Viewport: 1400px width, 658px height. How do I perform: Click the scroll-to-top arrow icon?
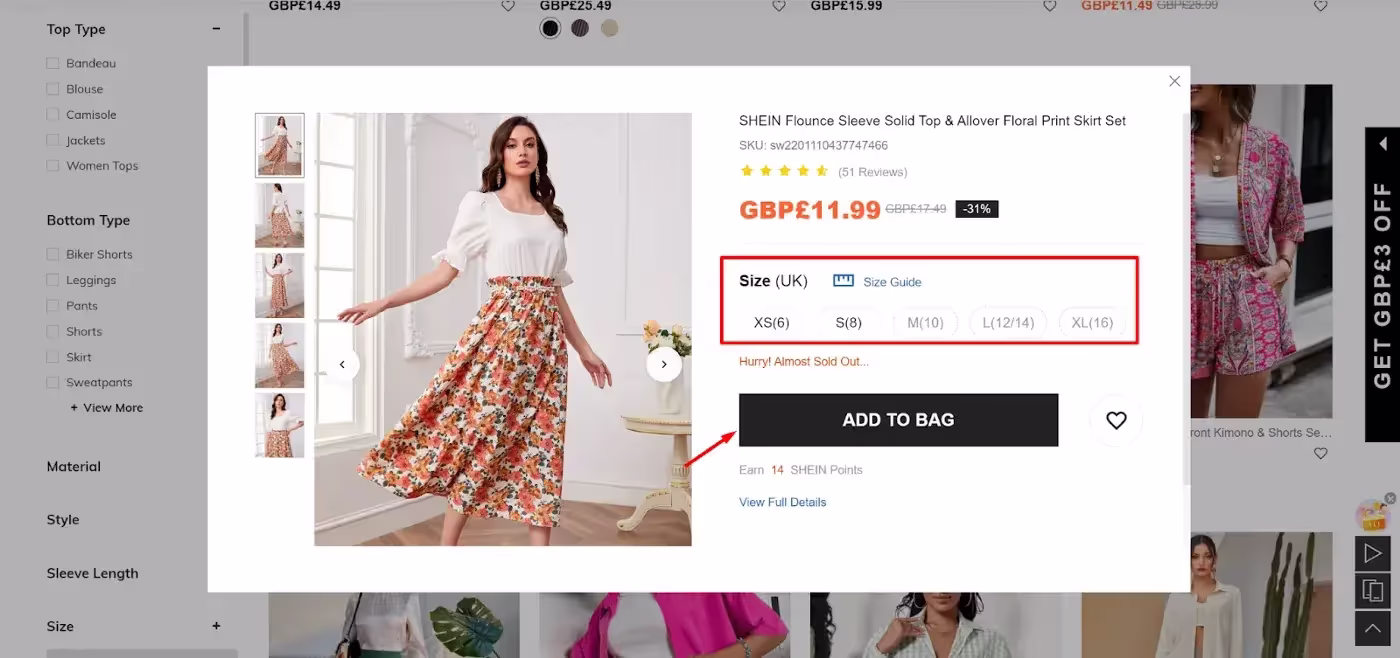1372,628
